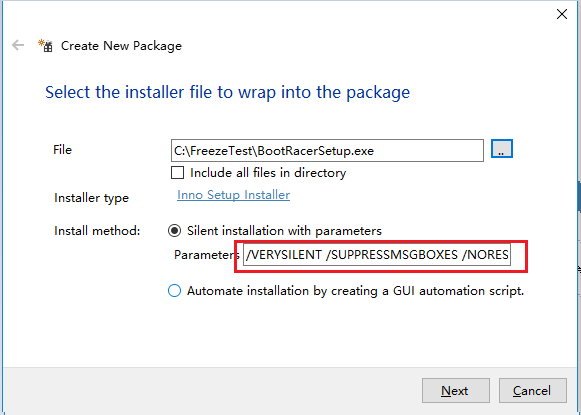581x415 pixels.
Task: Click the 'Include all files in directory' label
Action: [x=268, y=173]
